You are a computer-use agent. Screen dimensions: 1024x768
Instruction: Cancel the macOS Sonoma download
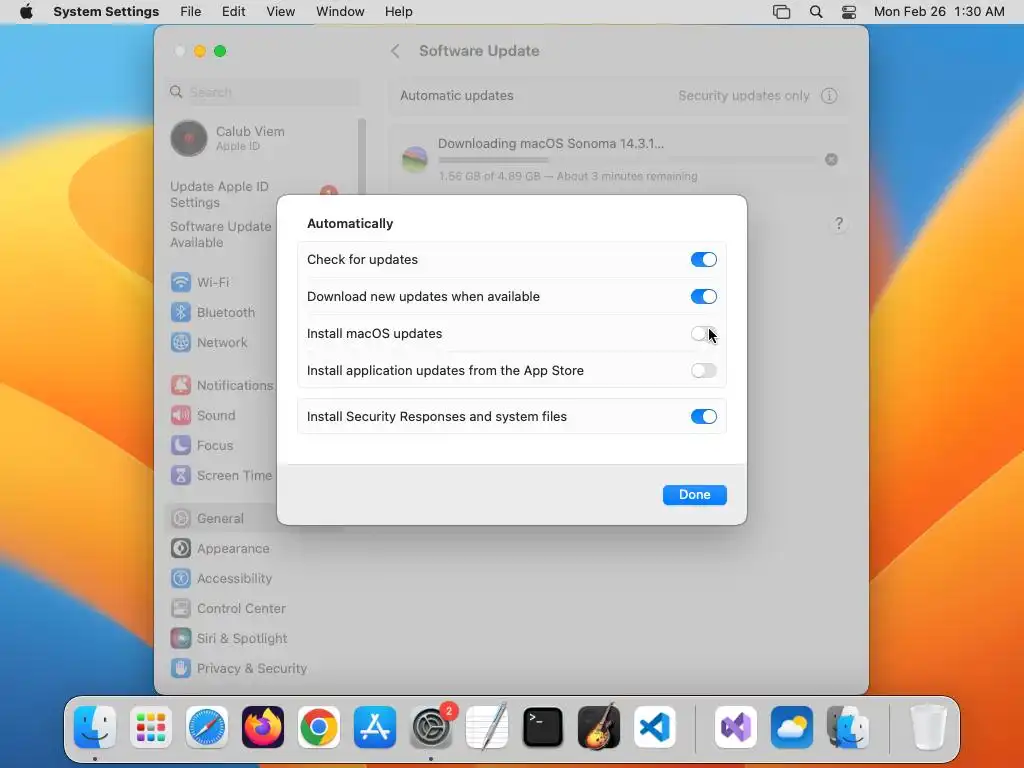[831, 159]
